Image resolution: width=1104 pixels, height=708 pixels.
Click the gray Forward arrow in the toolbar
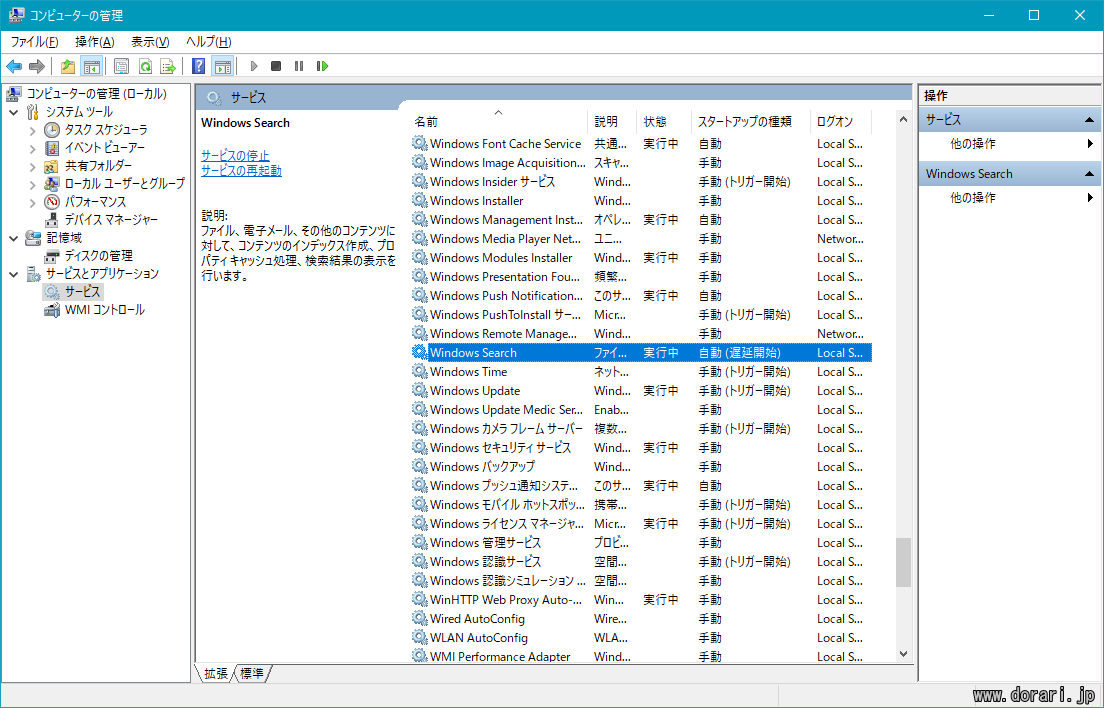pos(37,66)
